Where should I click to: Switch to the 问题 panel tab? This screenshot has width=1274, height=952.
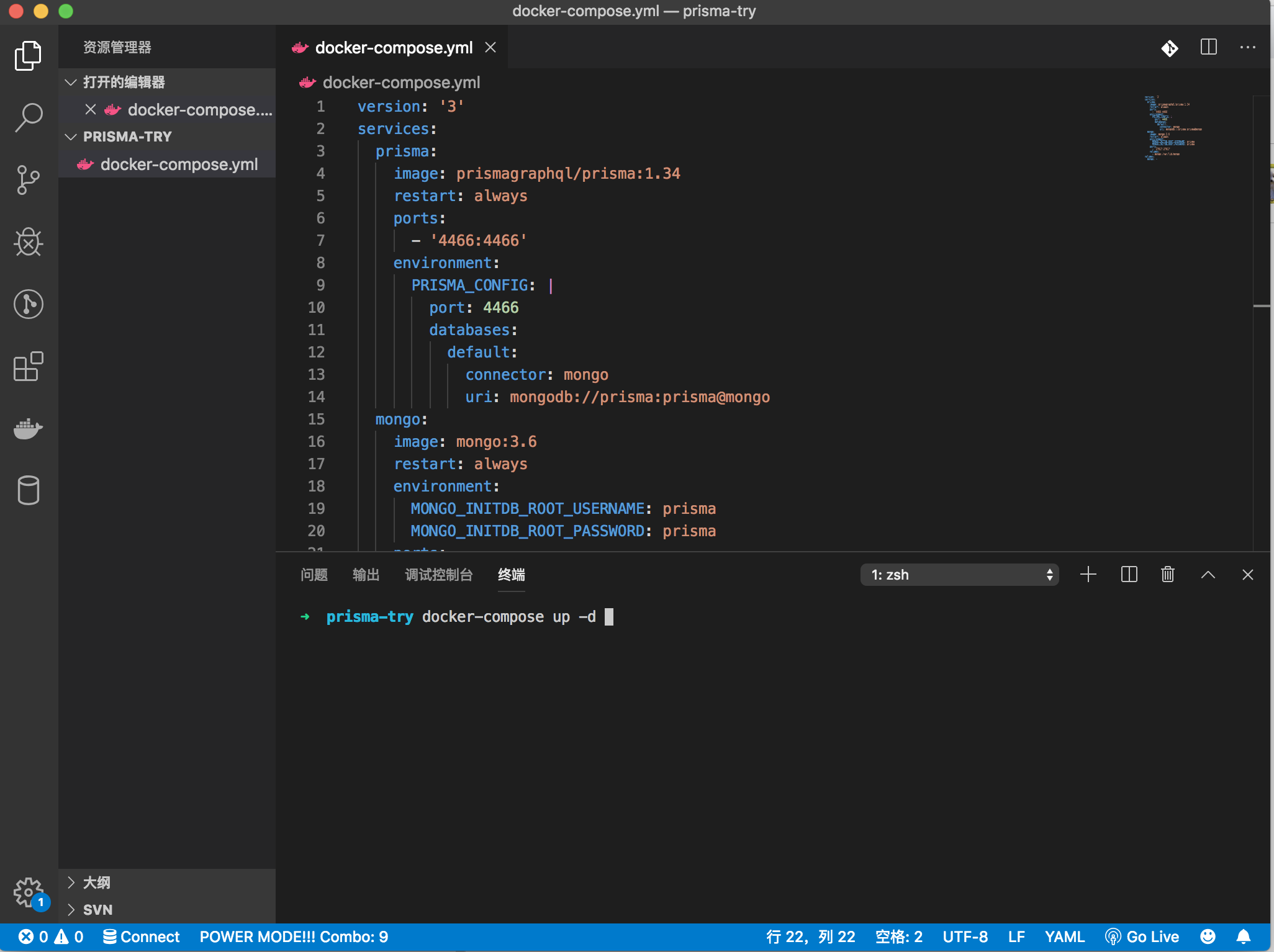click(x=314, y=575)
